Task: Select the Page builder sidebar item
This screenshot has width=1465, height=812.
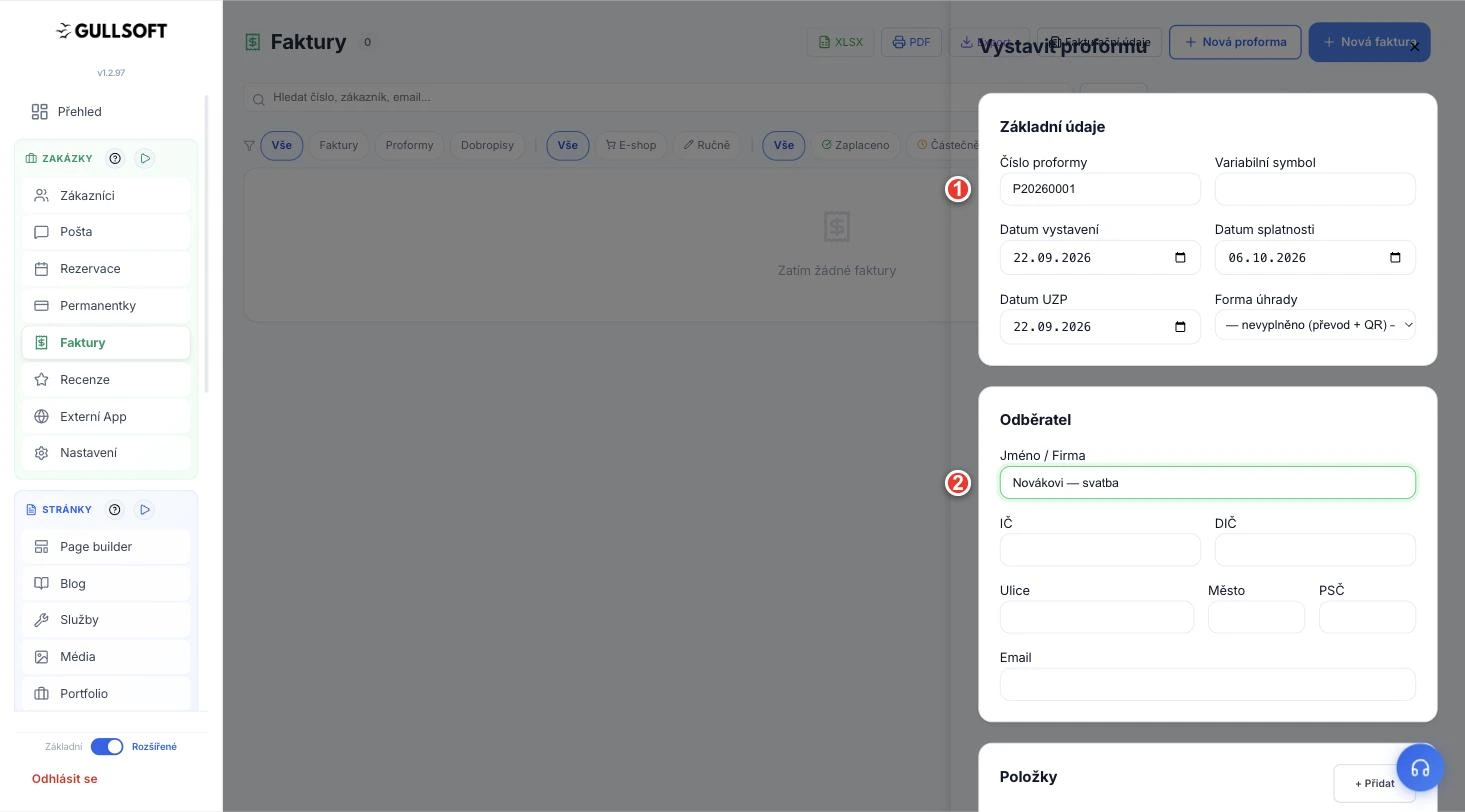Action: 106,547
